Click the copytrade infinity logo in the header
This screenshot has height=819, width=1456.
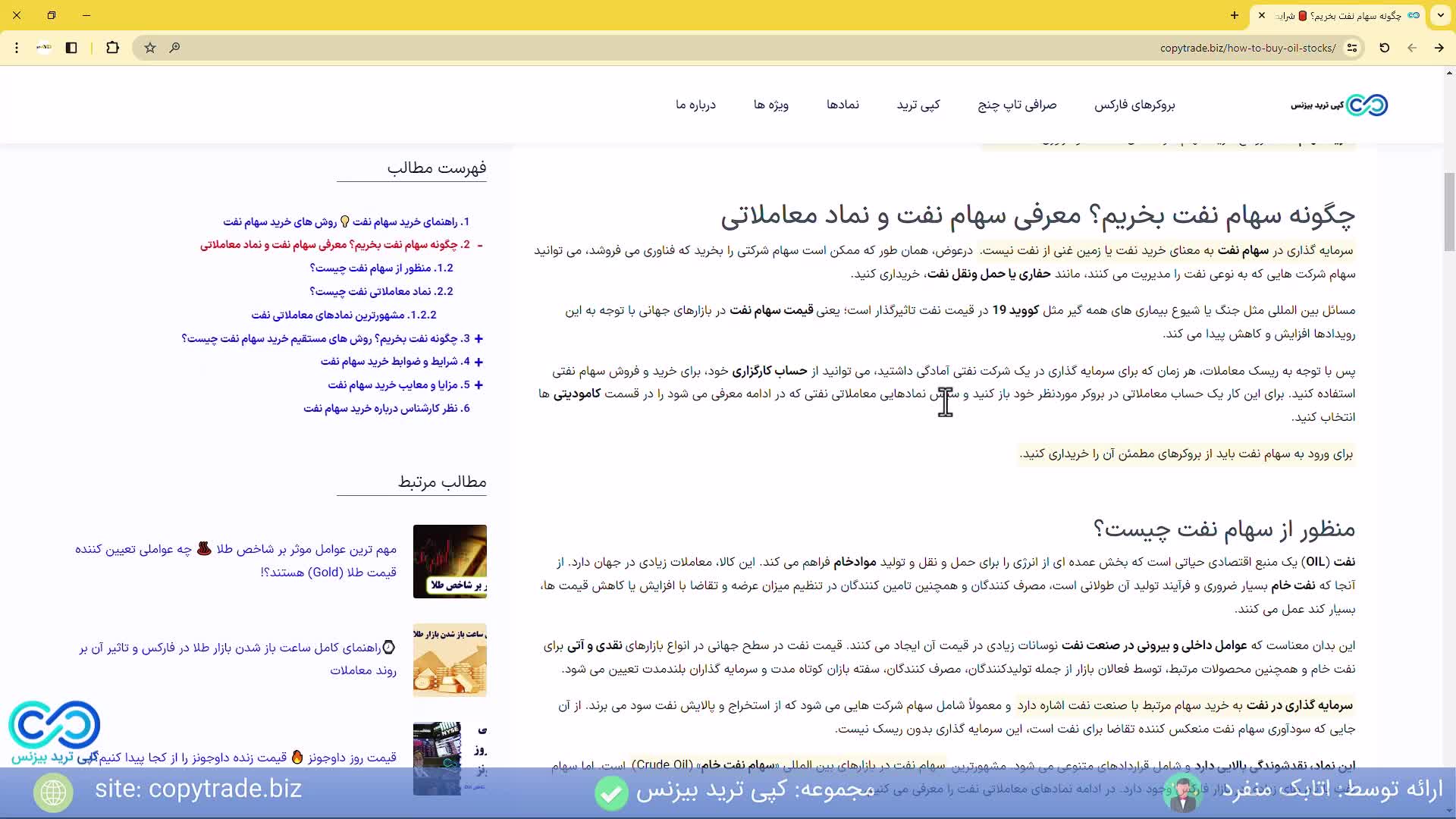1369,105
